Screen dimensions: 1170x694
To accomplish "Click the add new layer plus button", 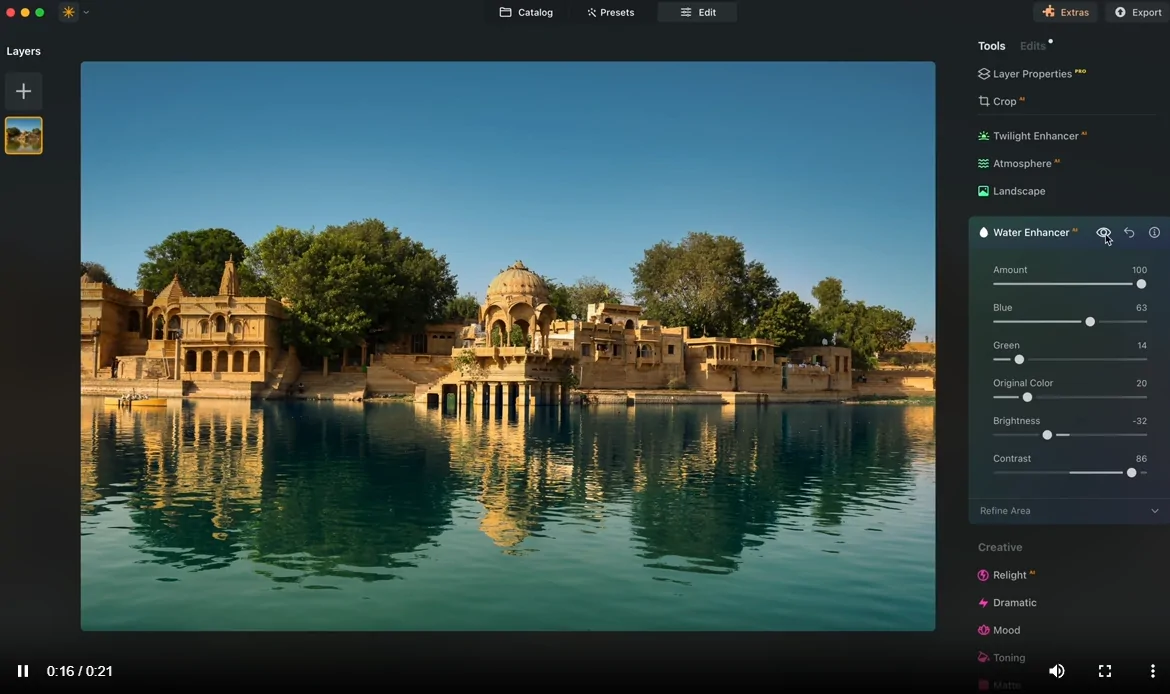I will (x=23, y=91).
